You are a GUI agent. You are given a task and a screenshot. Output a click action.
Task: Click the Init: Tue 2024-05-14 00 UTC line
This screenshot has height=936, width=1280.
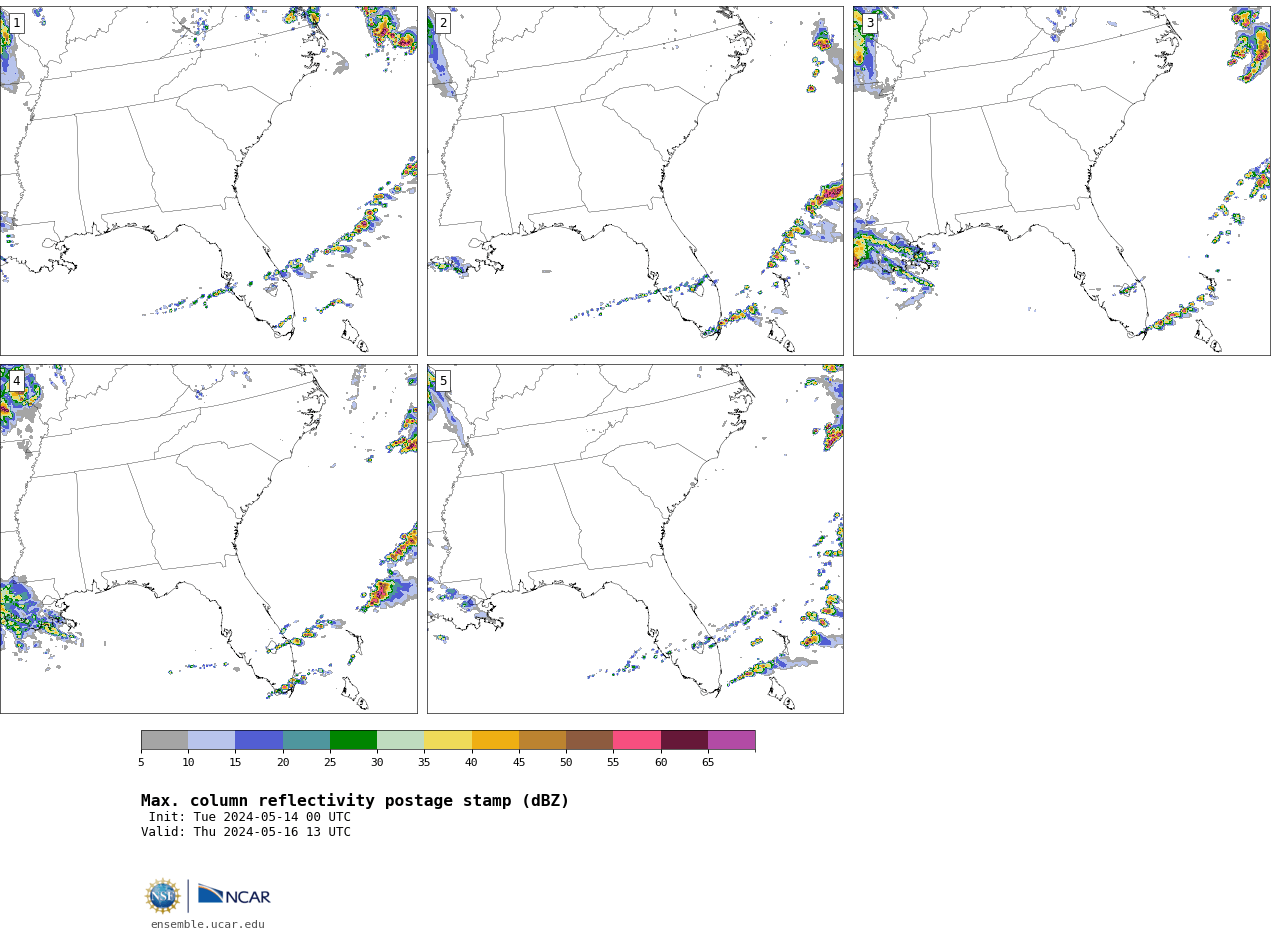[x=250, y=817]
